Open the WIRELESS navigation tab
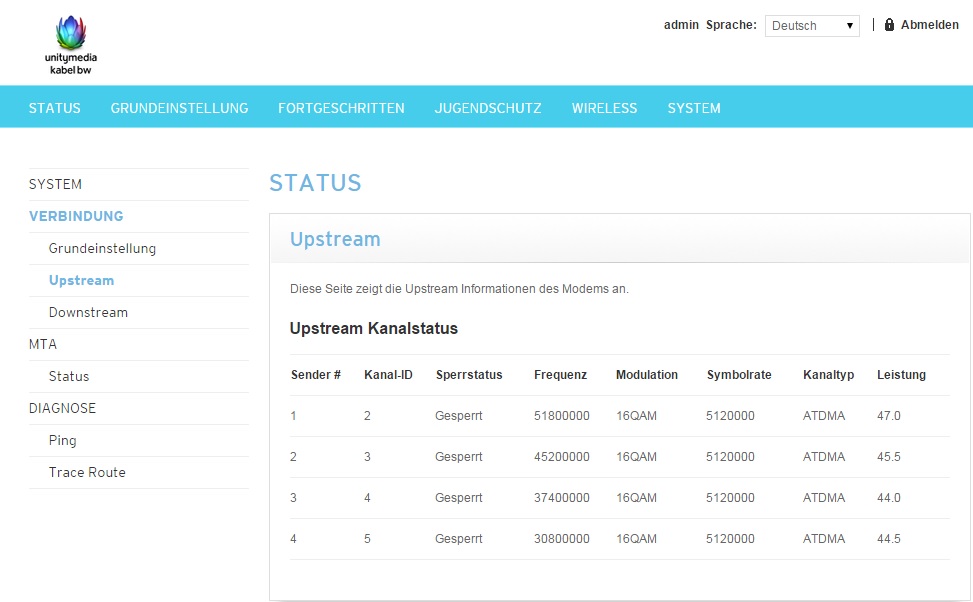The width and height of the screenshot is (973, 602). pyautogui.click(x=604, y=108)
